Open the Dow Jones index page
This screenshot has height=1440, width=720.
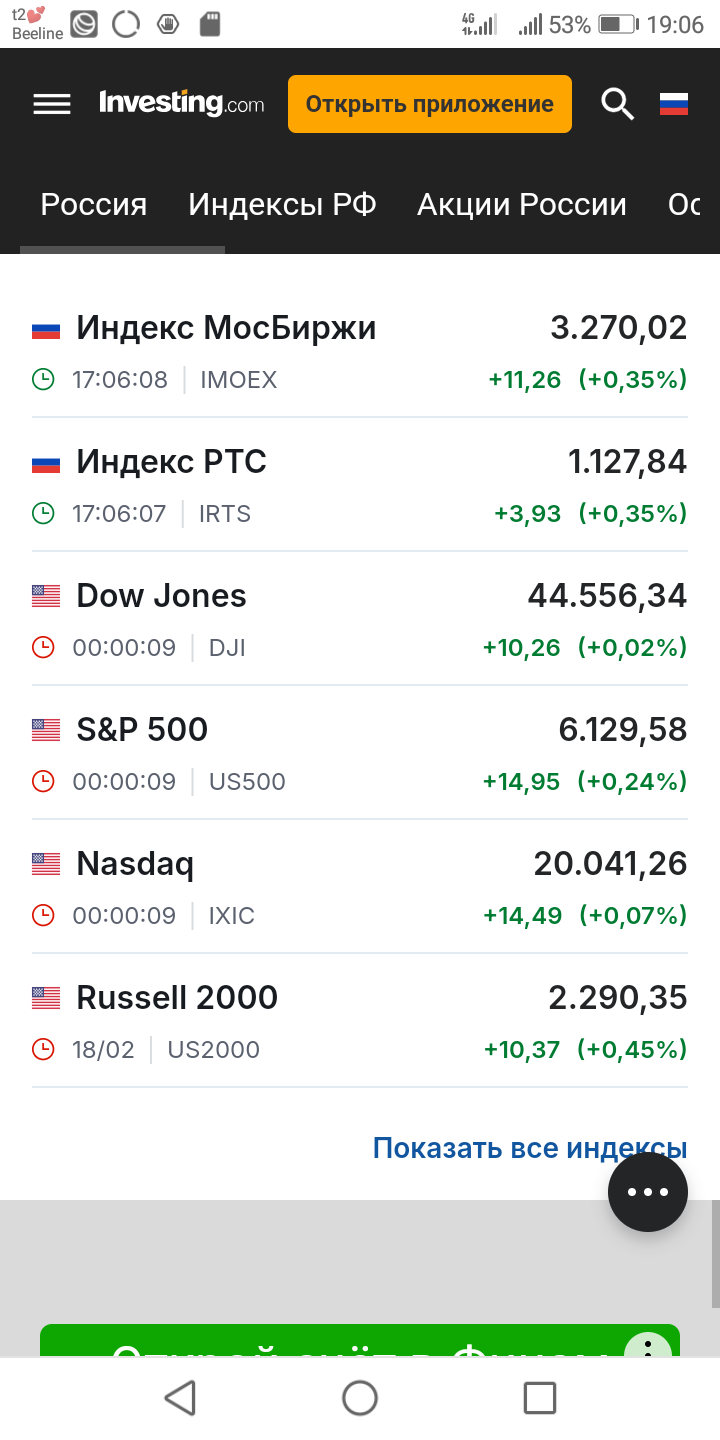tap(161, 596)
